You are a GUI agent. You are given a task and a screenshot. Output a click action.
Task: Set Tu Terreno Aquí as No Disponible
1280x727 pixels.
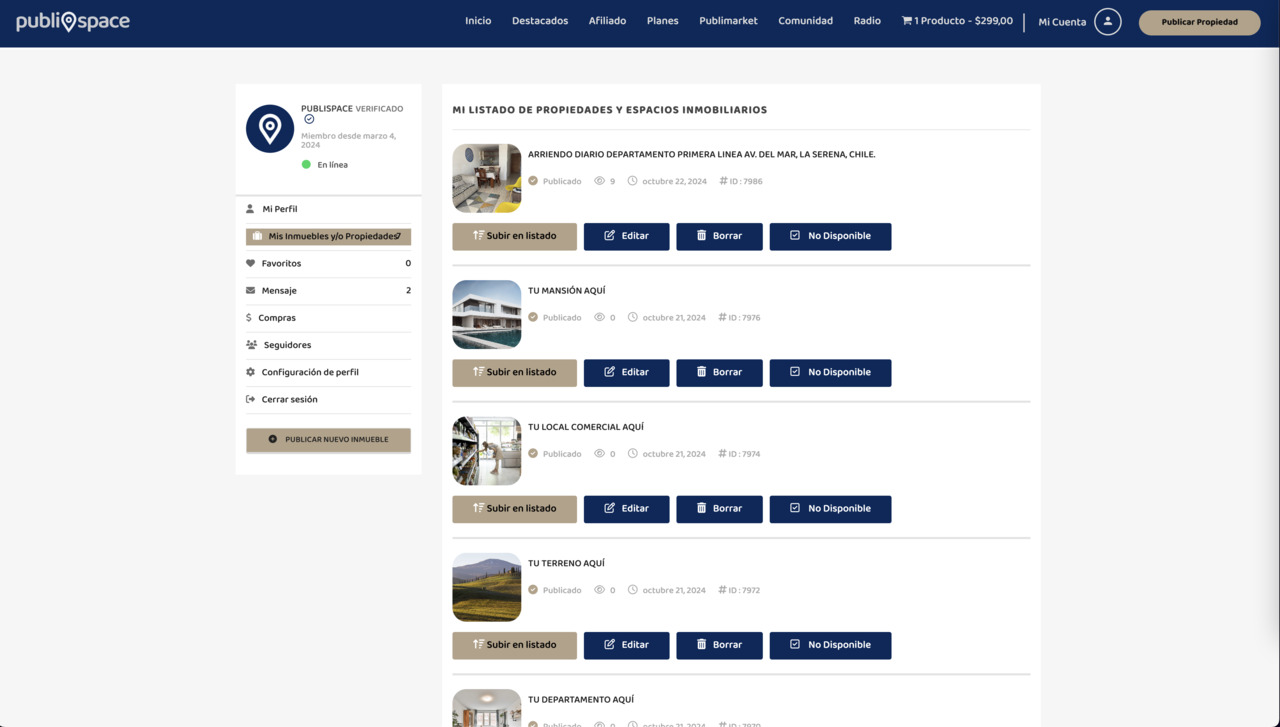click(x=830, y=646)
